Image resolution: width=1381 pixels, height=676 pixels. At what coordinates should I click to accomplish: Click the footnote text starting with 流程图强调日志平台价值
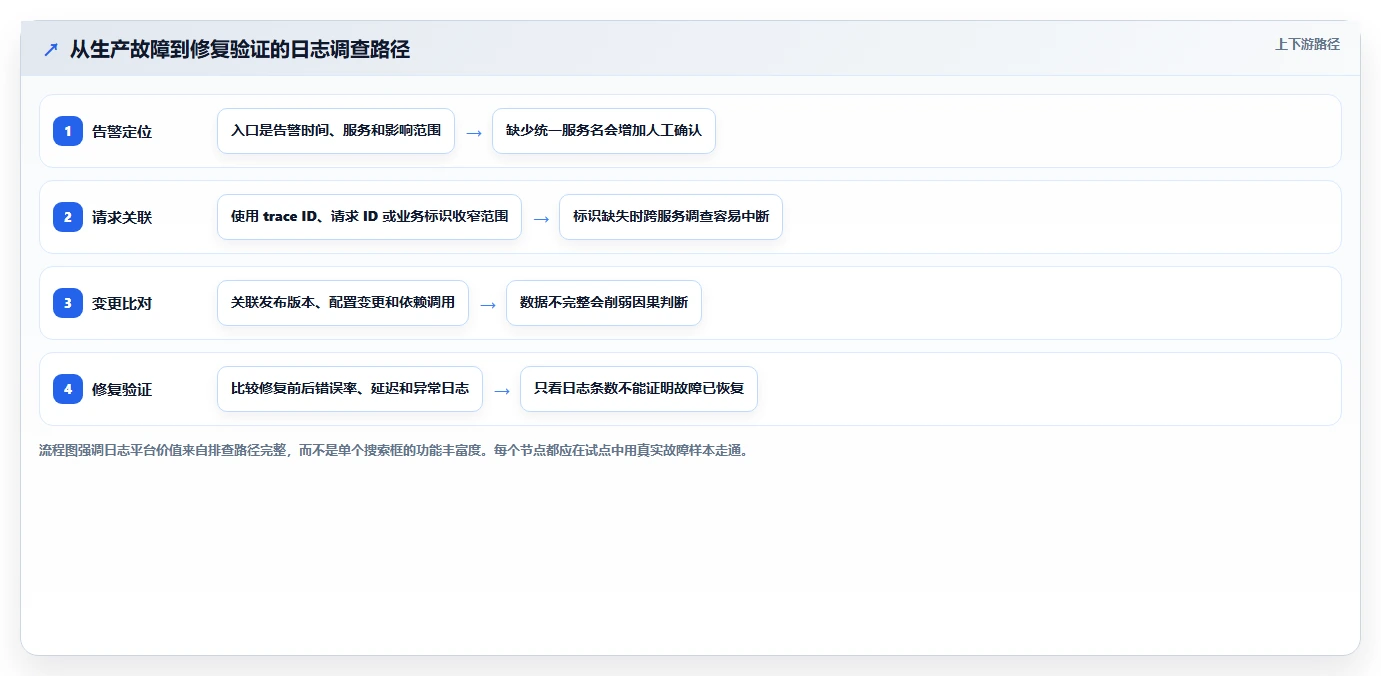pyautogui.click(x=393, y=450)
